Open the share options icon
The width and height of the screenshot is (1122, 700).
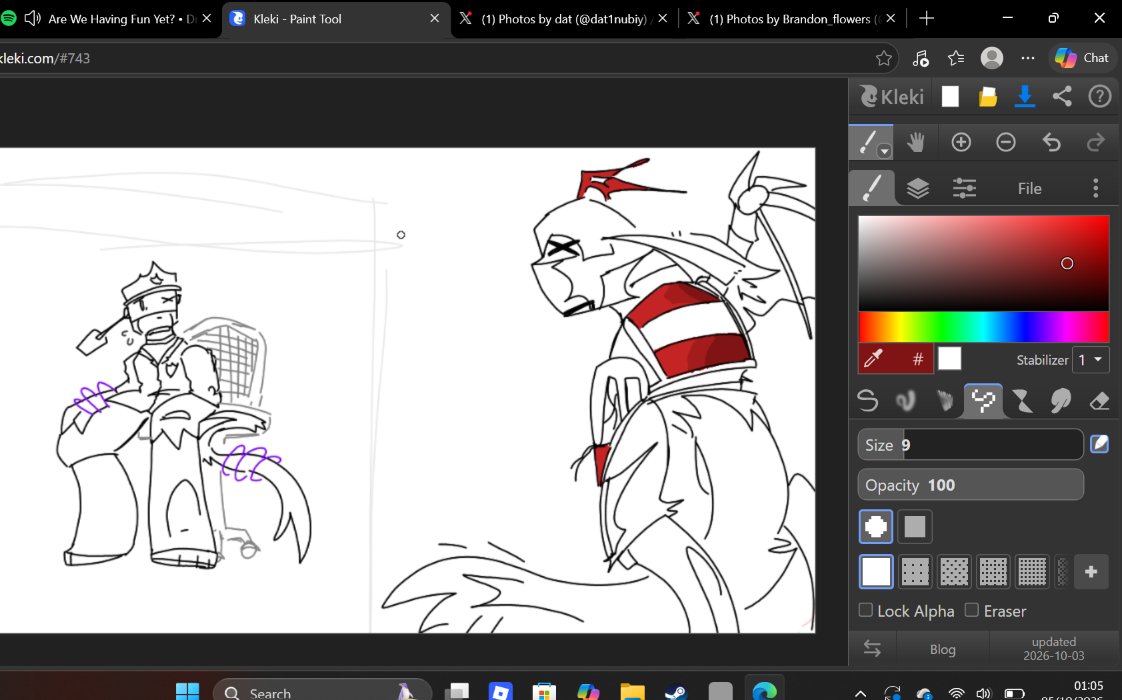pos(1062,97)
